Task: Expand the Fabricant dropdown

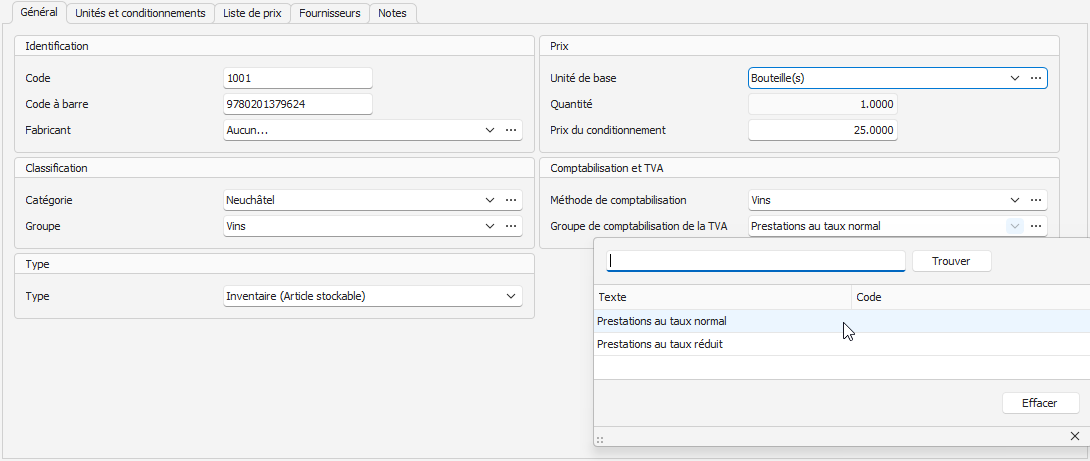Action: pos(490,130)
